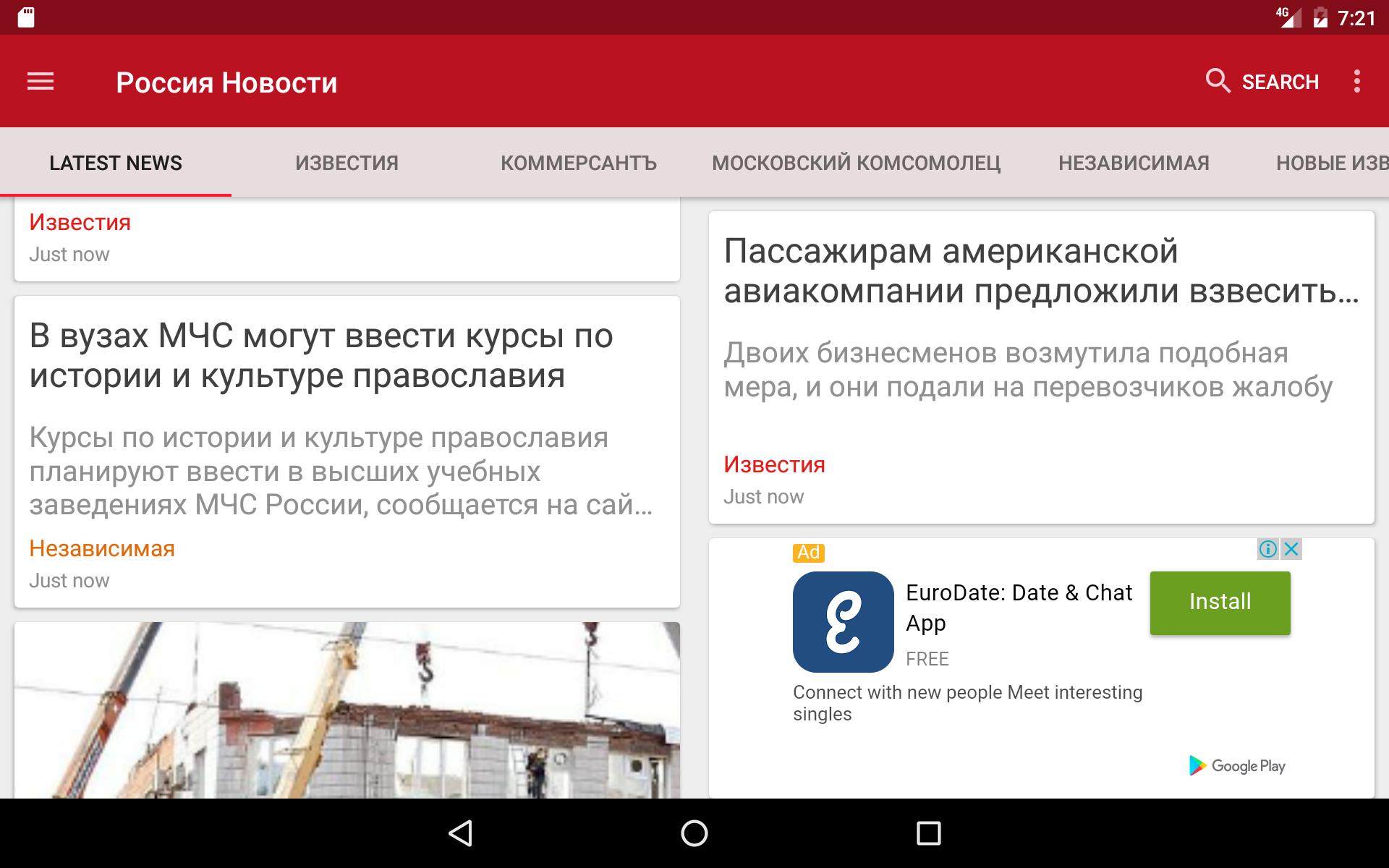Image resolution: width=1389 pixels, height=868 pixels.
Task: Click the Google Play logo
Action: pos(1238,765)
